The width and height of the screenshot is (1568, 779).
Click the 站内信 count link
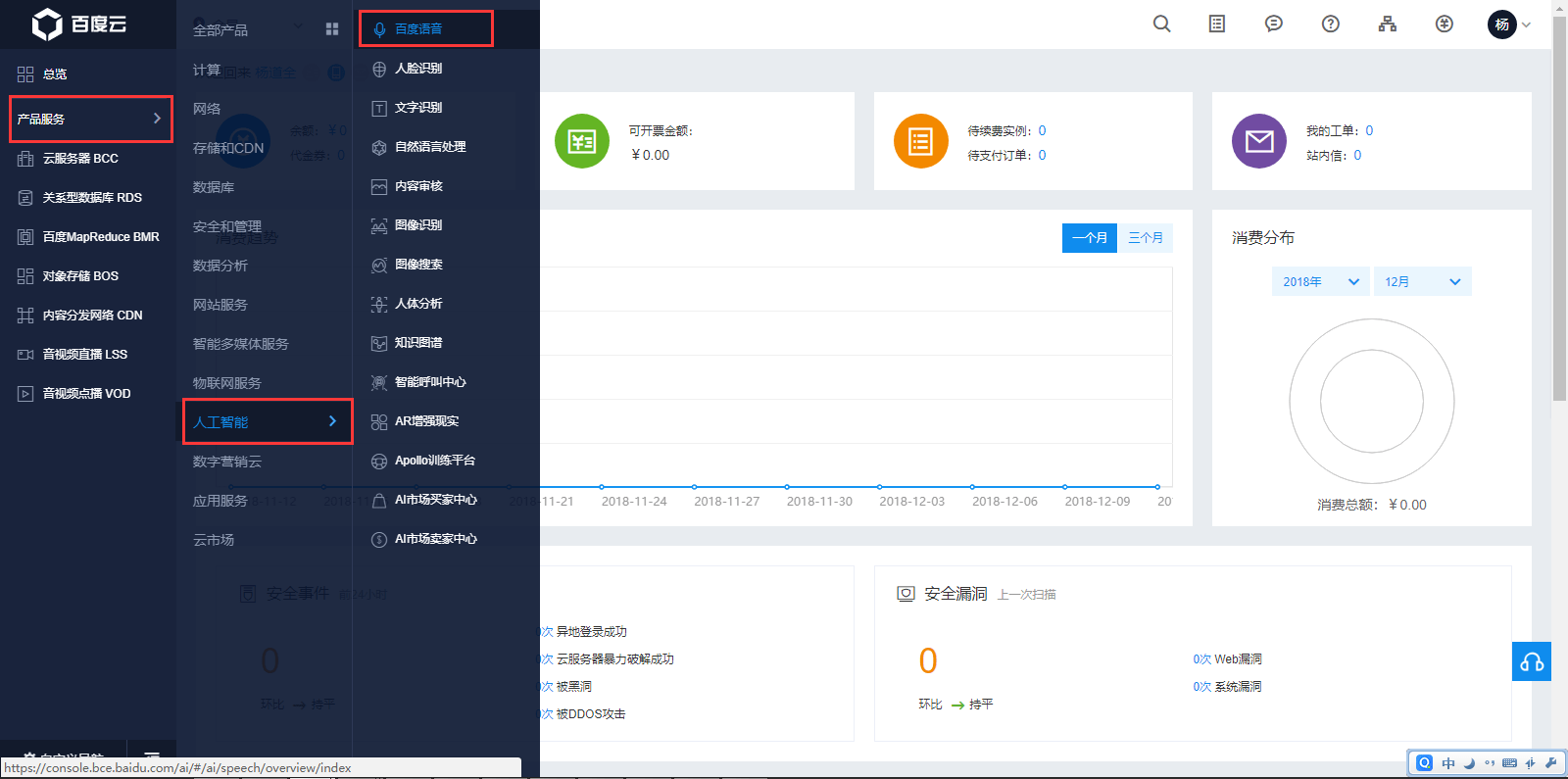(x=1357, y=155)
